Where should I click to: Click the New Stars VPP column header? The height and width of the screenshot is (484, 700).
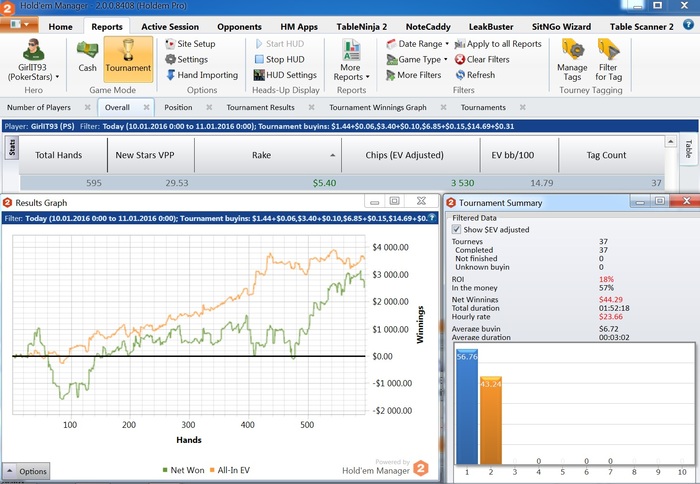click(x=151, y=155)
